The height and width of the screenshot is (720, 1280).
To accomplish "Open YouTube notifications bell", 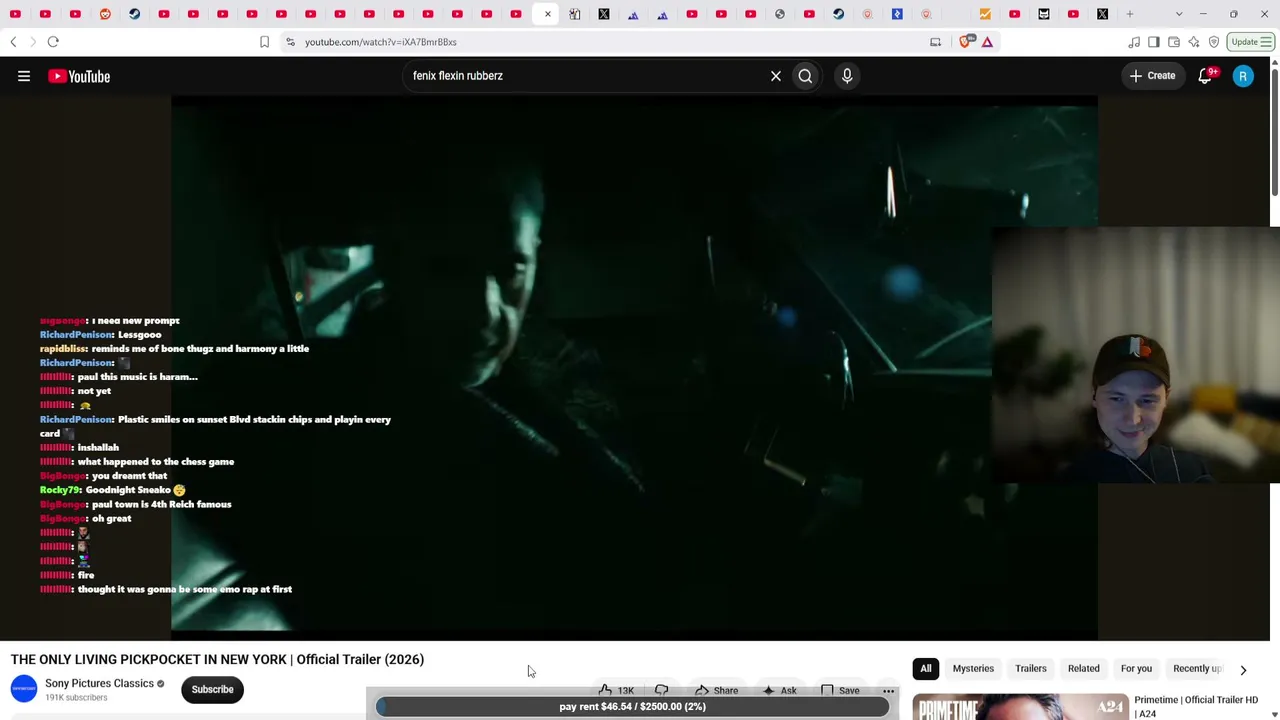I will [1206, 76].
